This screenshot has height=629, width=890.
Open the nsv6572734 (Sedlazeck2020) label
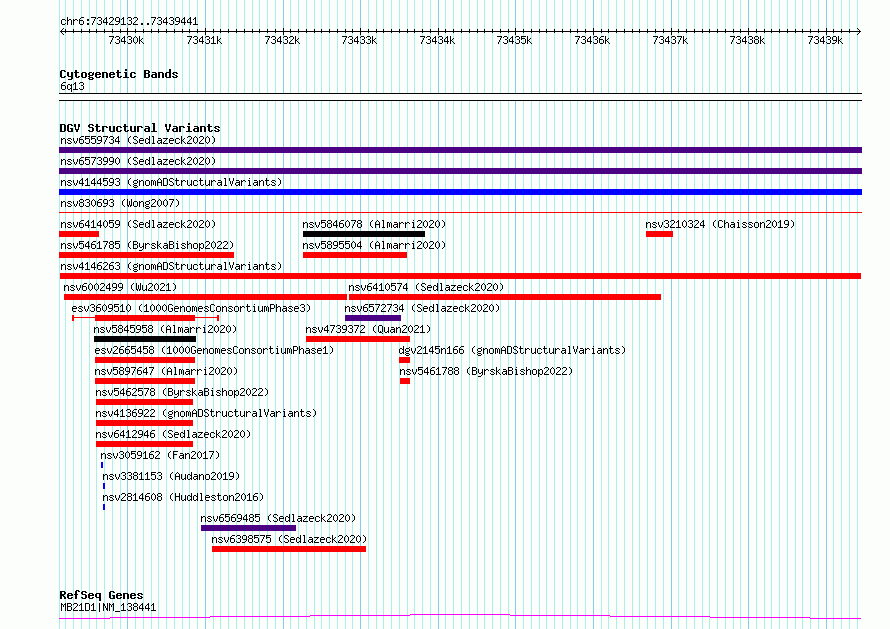[422, 308]
